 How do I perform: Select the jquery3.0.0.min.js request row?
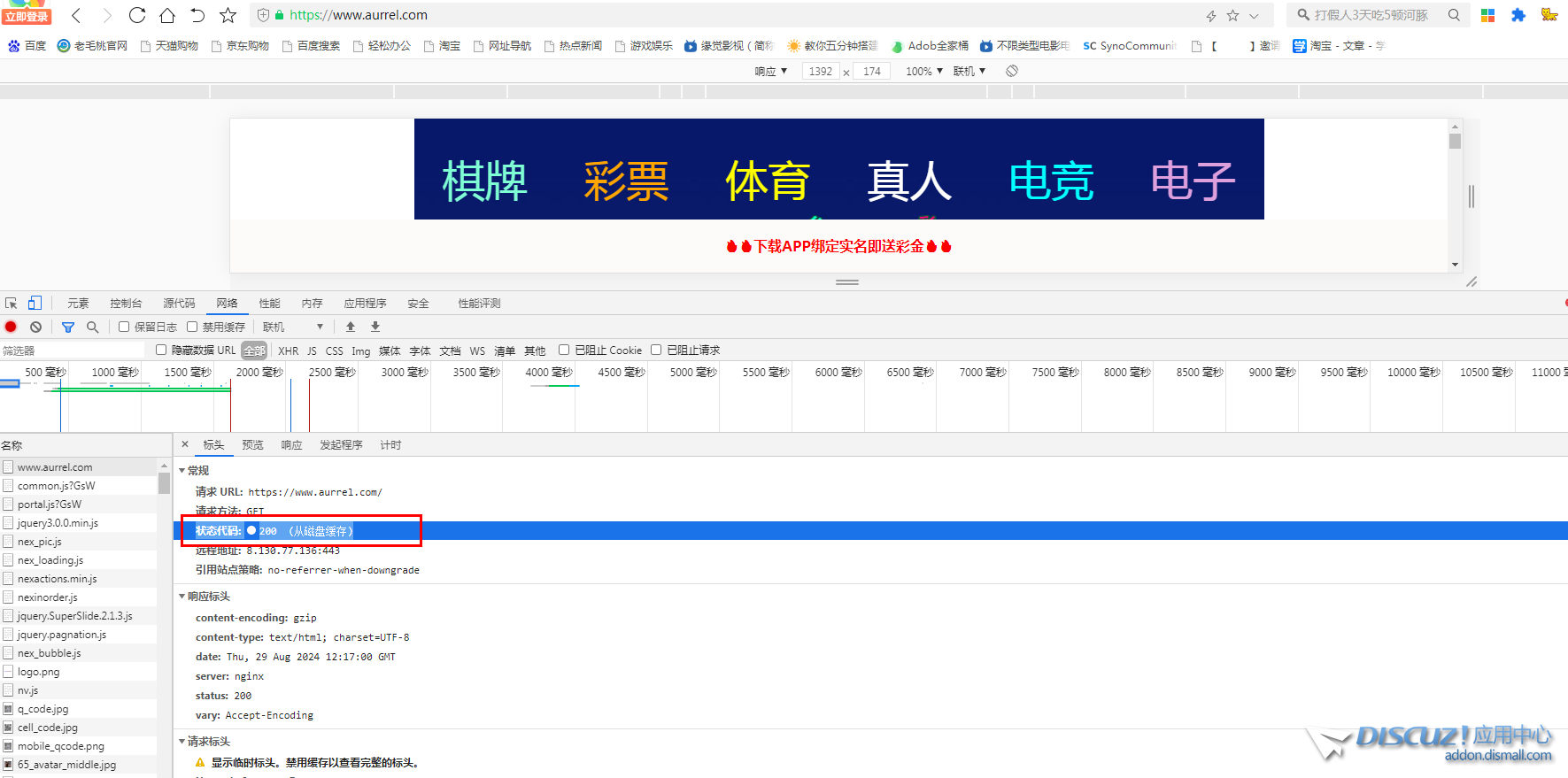pos(79,522)
